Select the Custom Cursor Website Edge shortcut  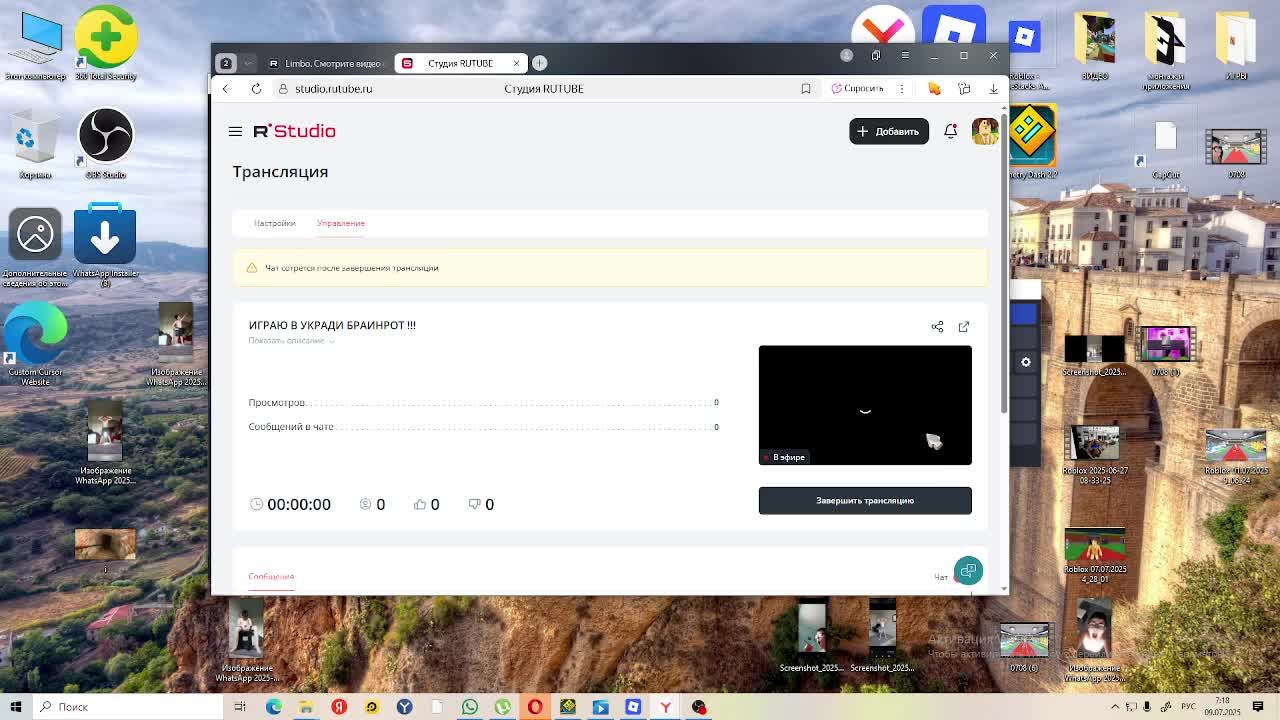tap(35, 343)
